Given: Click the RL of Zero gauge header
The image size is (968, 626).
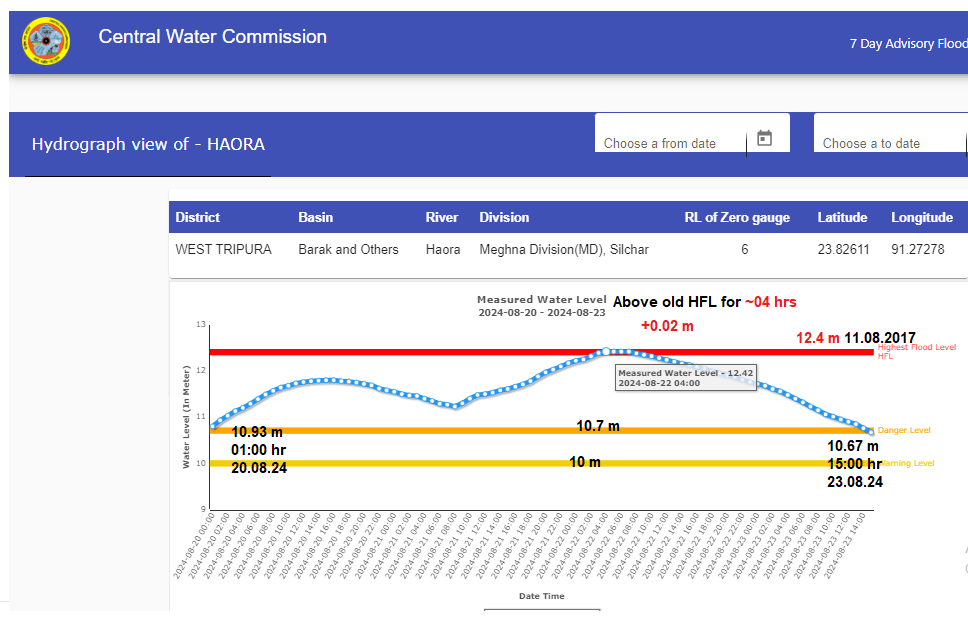Looking at the screenshot, I should pos(736,217).
